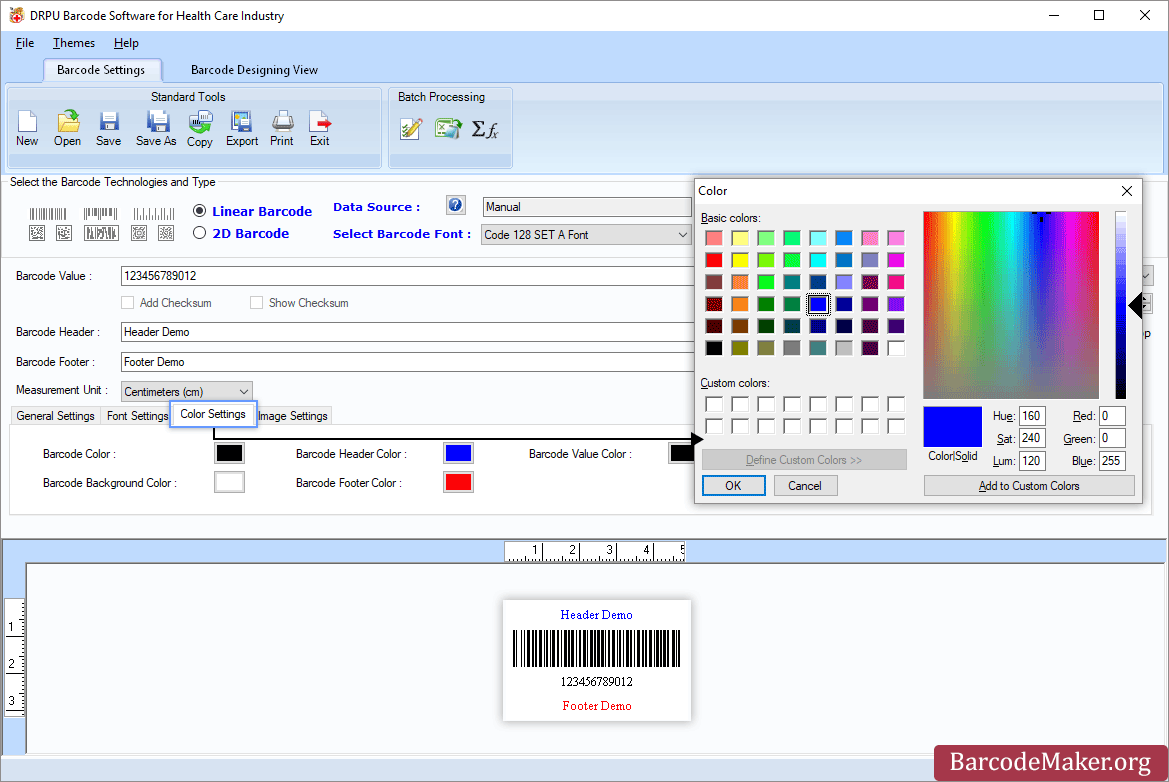Click the batch processing formula (Σfx) icon
This screenshot has width=1169, height=782.
tap(485, 130)
